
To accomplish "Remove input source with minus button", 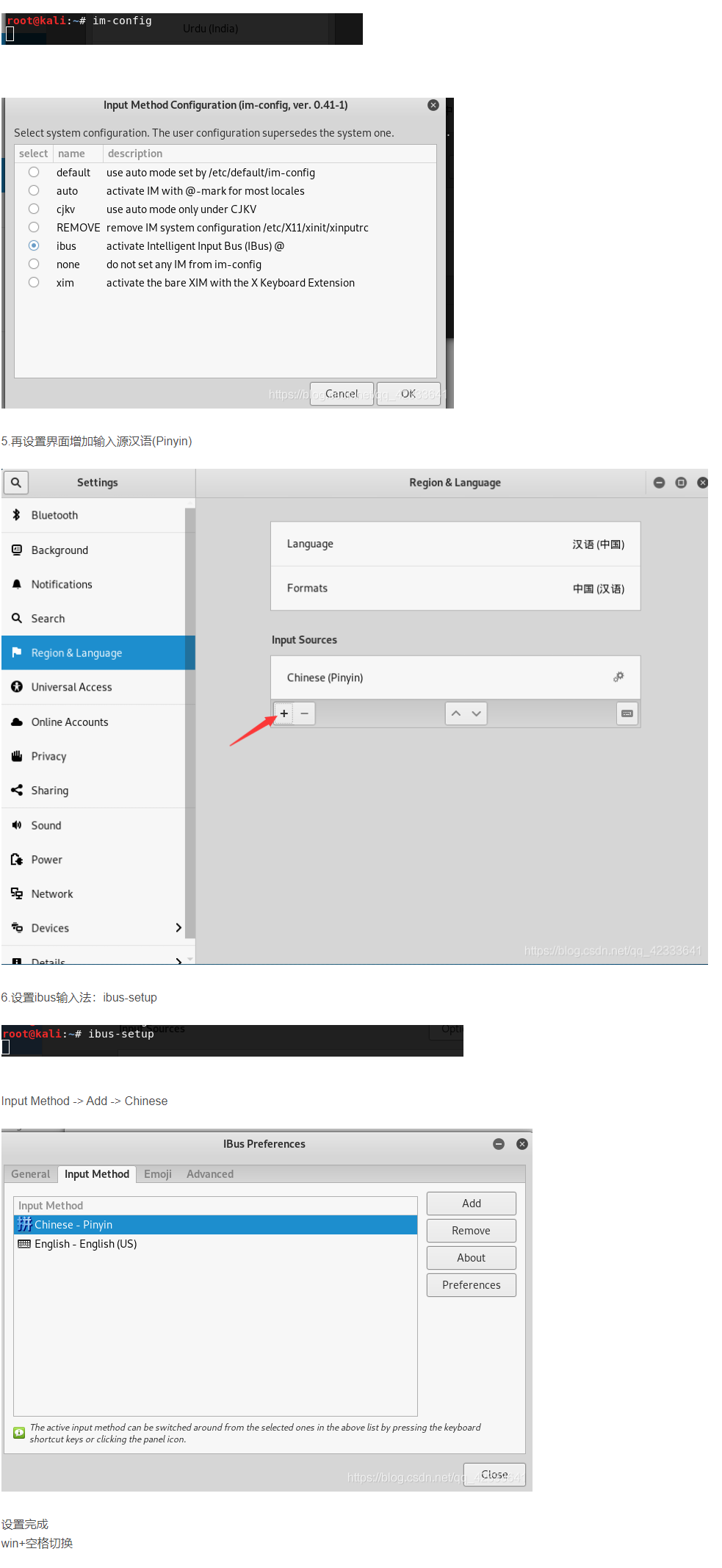I will [x=305, y=713].
